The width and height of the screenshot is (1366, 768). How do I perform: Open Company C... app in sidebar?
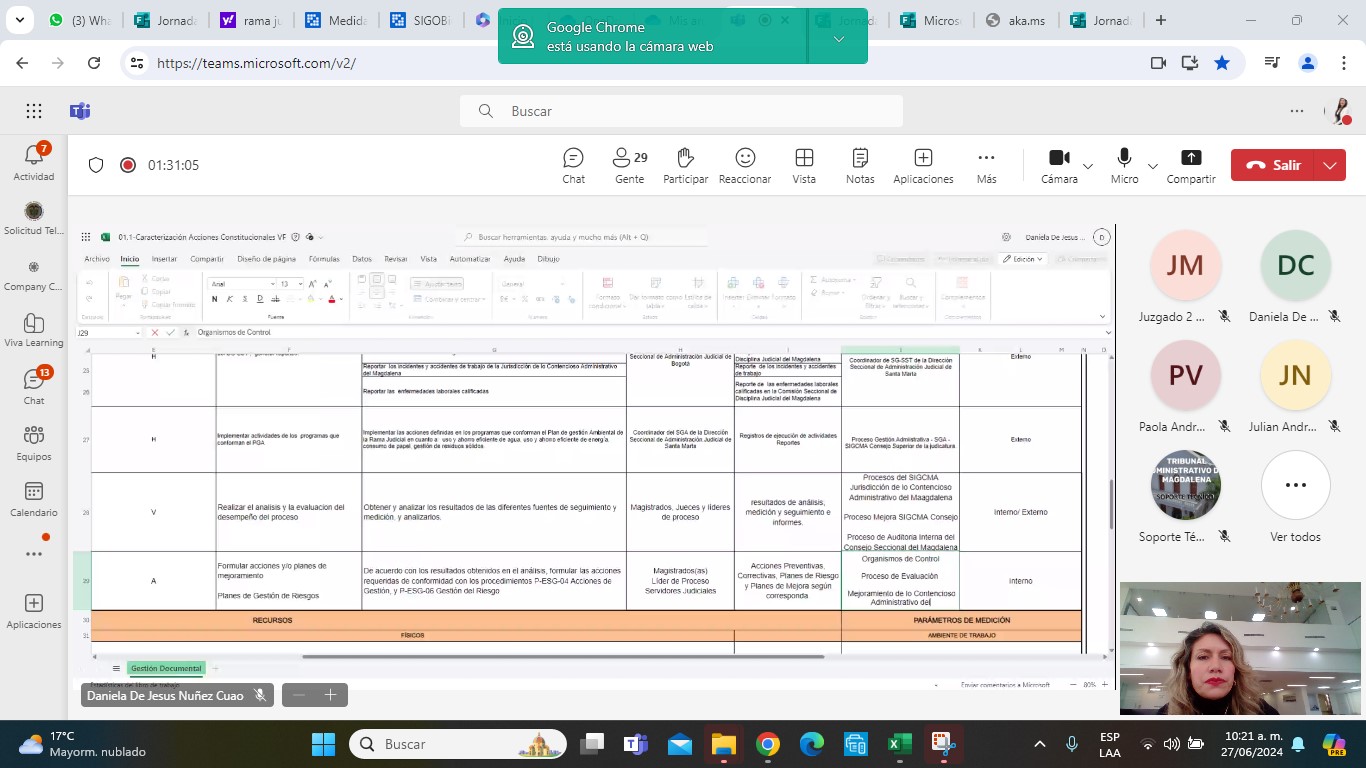pyautogui.click(x=34, y=274)
